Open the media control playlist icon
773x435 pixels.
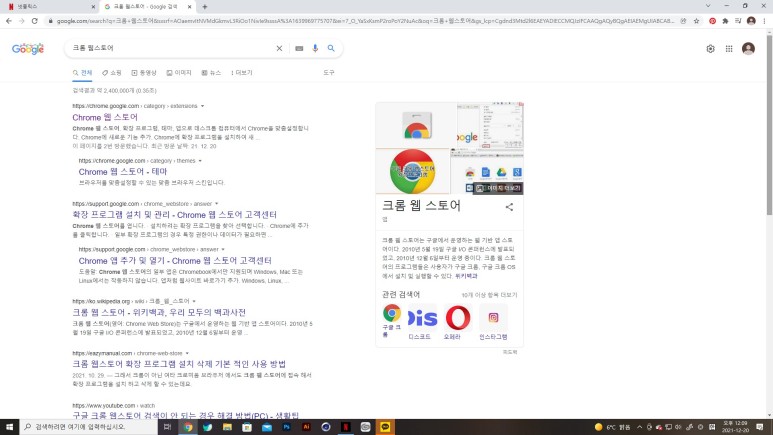(738, 21)
